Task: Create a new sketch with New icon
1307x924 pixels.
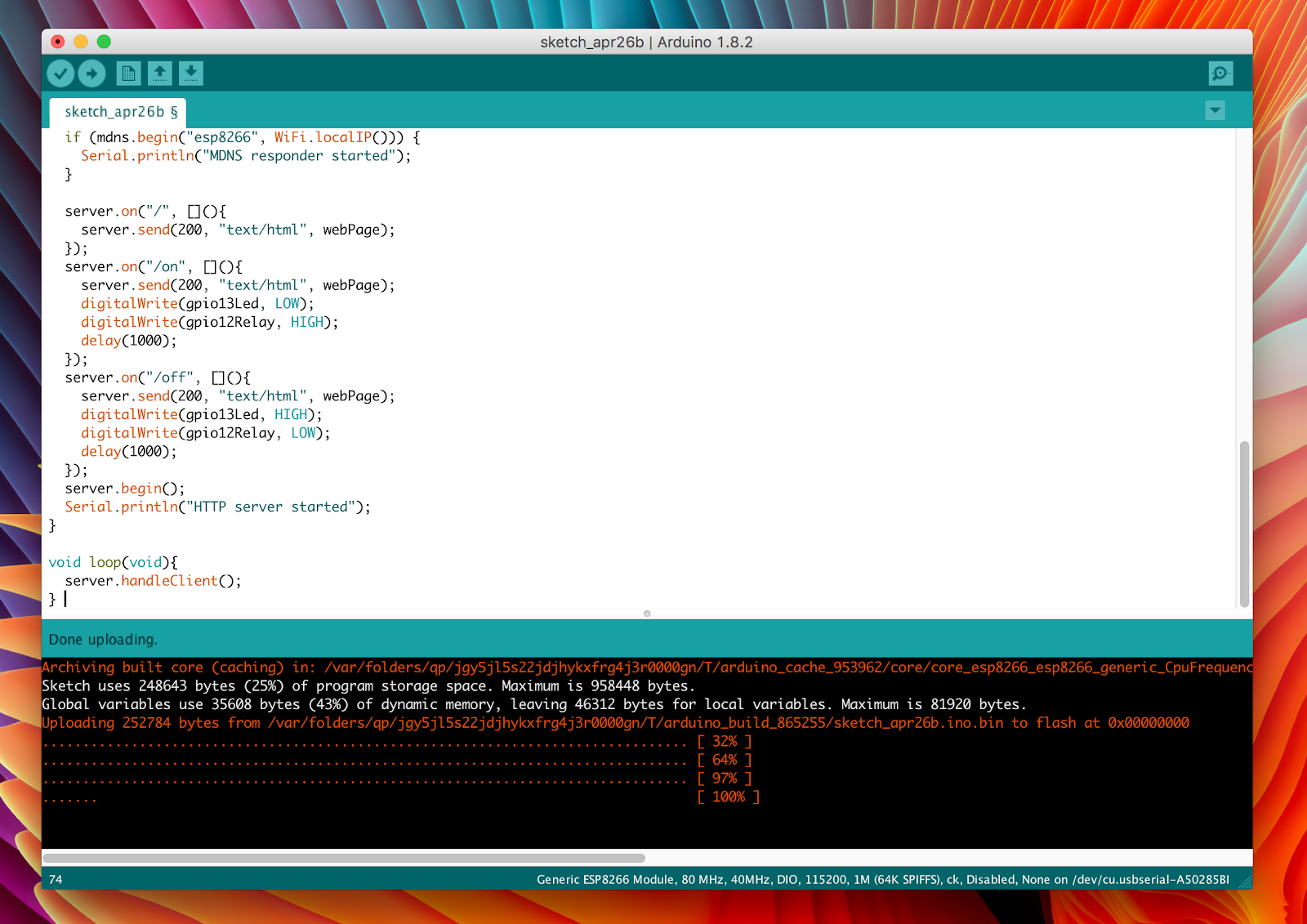Action: tap(128, 74)
